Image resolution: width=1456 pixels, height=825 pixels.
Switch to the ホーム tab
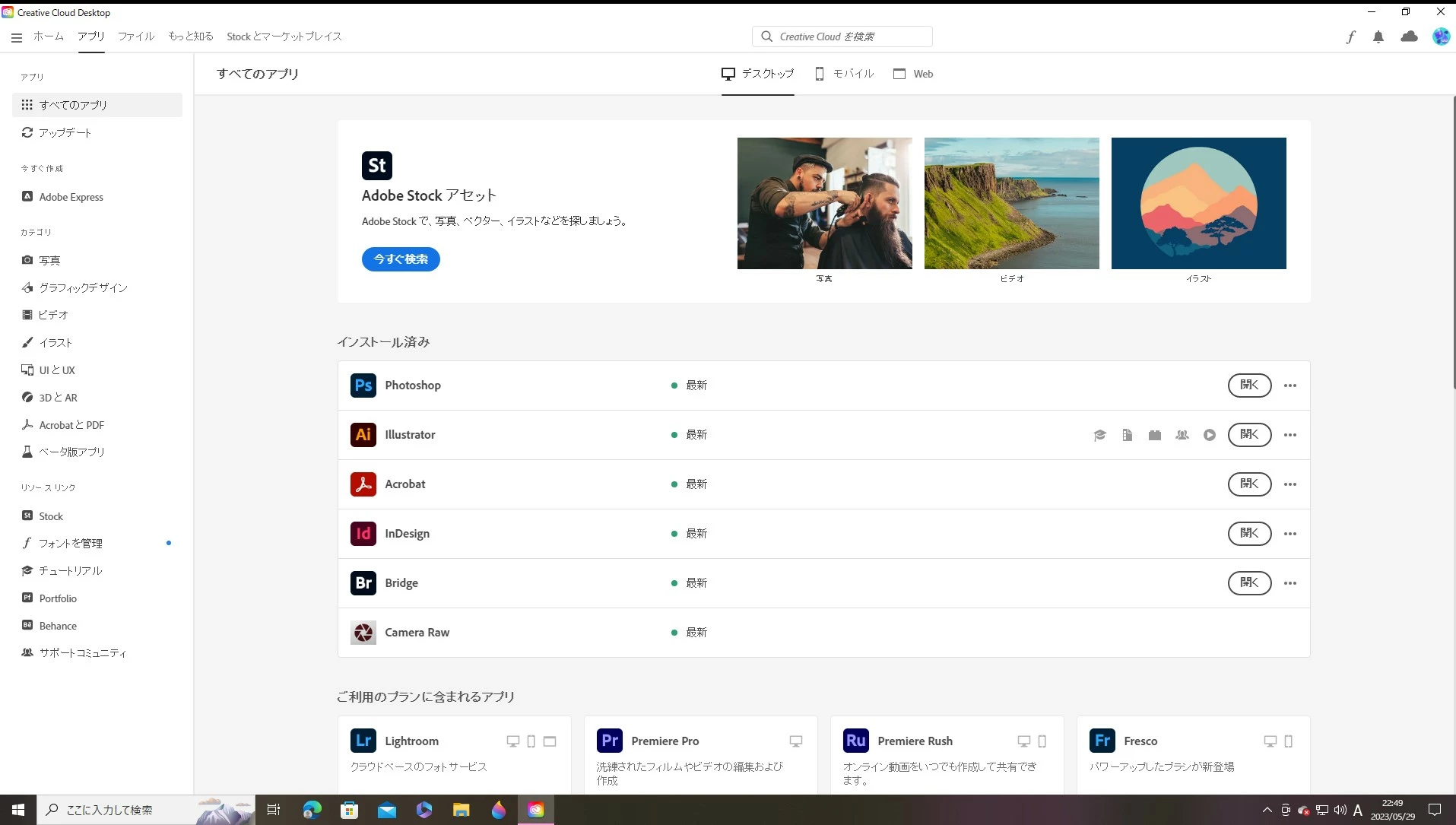(49, 36)
